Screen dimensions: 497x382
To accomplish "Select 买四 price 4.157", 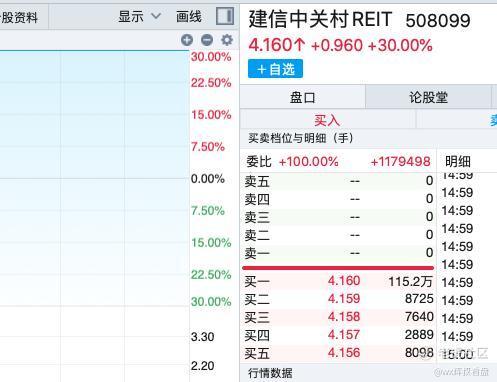I will [344, 335].
